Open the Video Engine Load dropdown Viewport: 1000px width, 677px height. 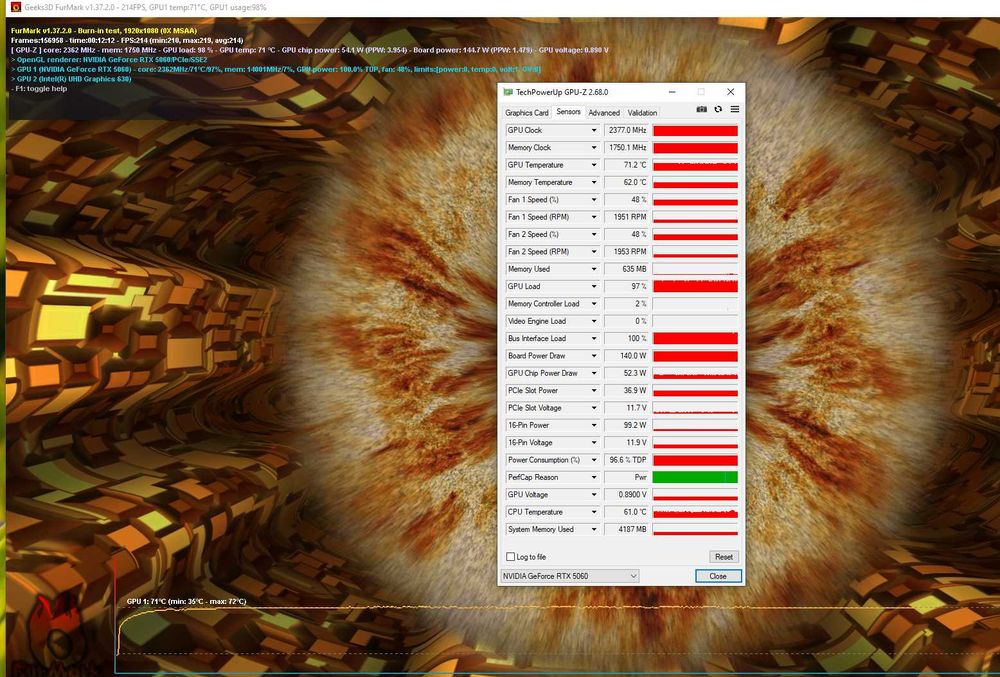(x=594, y=321)
